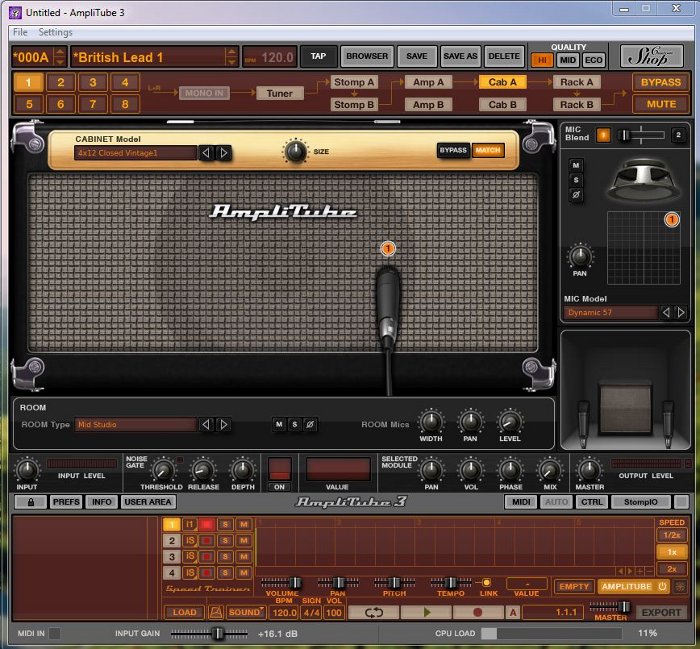Adjust the INPUT GAIN slider
Screen dimensions: 700x649
[x=209, y=633]
